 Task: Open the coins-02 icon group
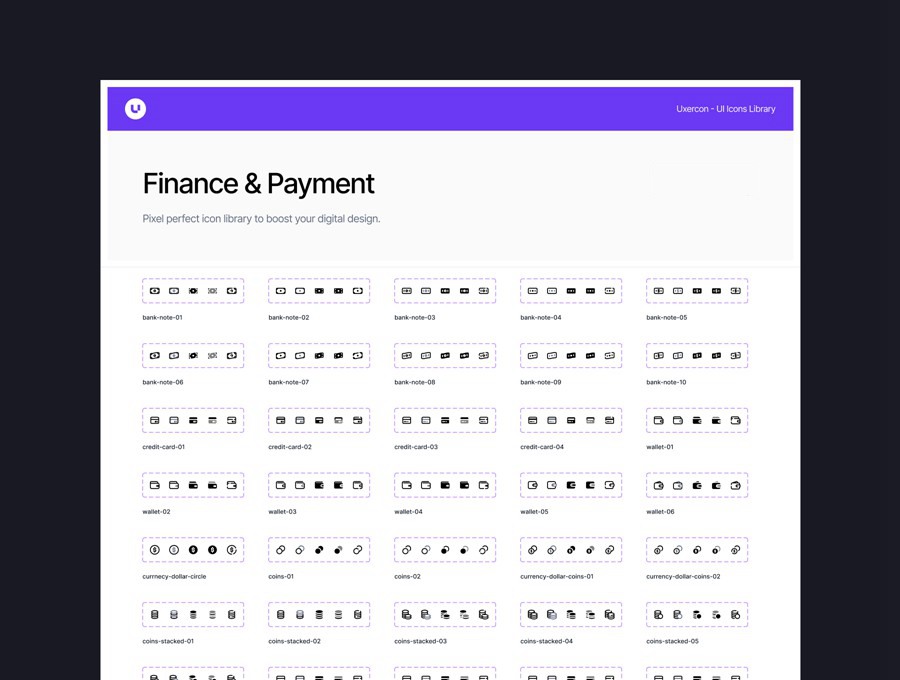point(444,549)
